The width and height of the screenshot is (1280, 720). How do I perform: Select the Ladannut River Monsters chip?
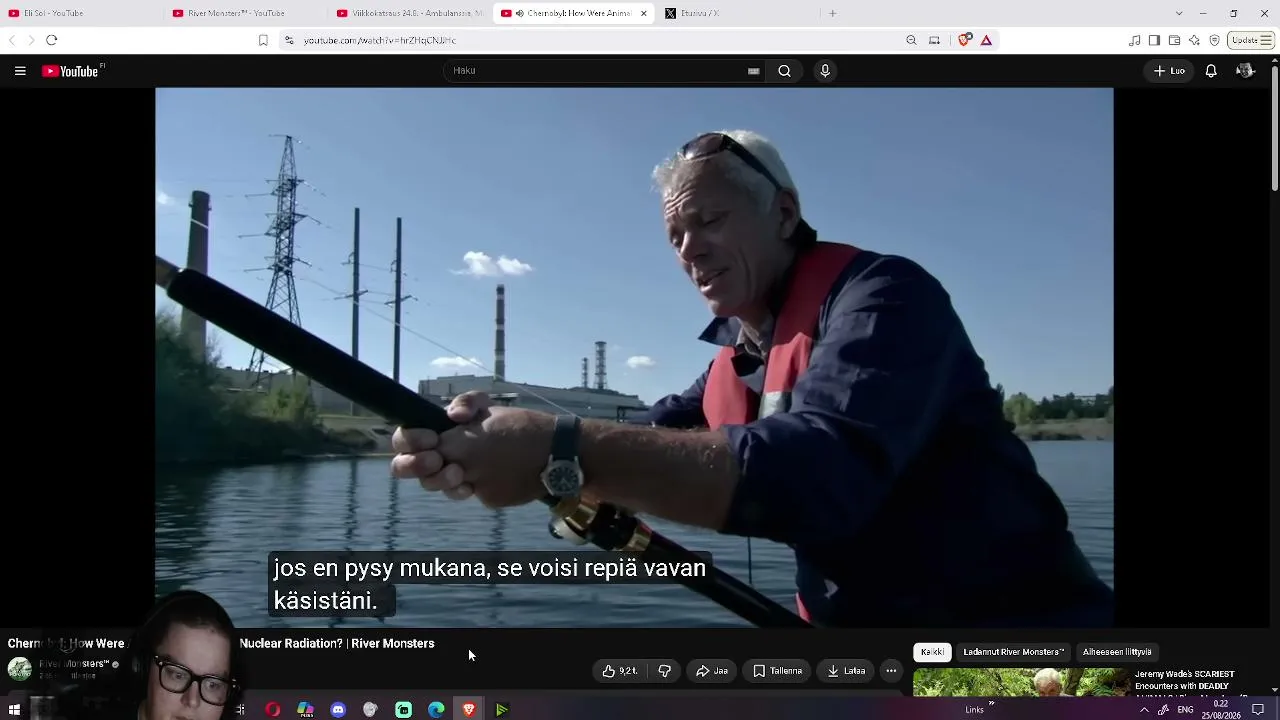coord(1013,652)
